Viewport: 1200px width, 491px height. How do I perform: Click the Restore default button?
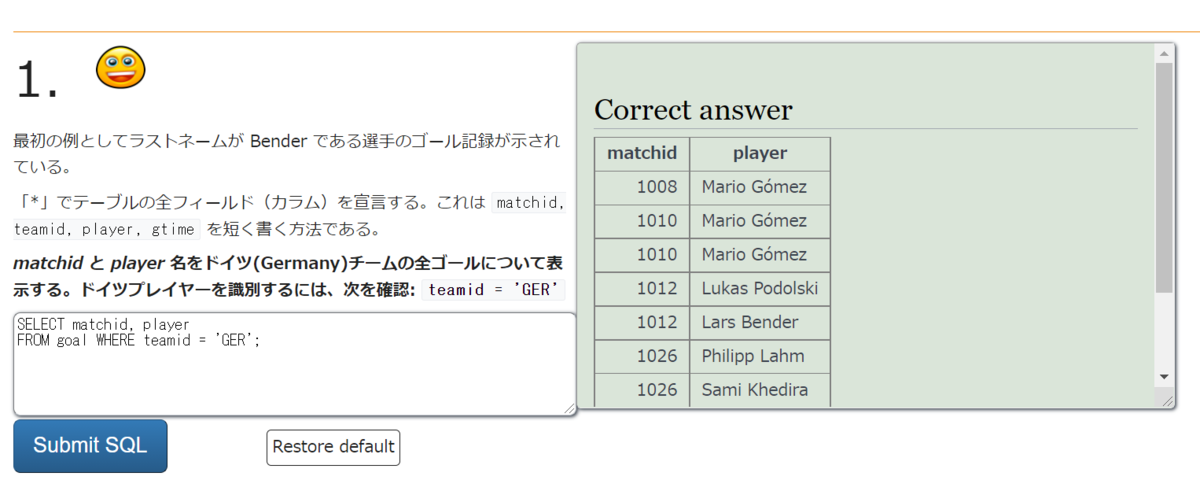333,447
